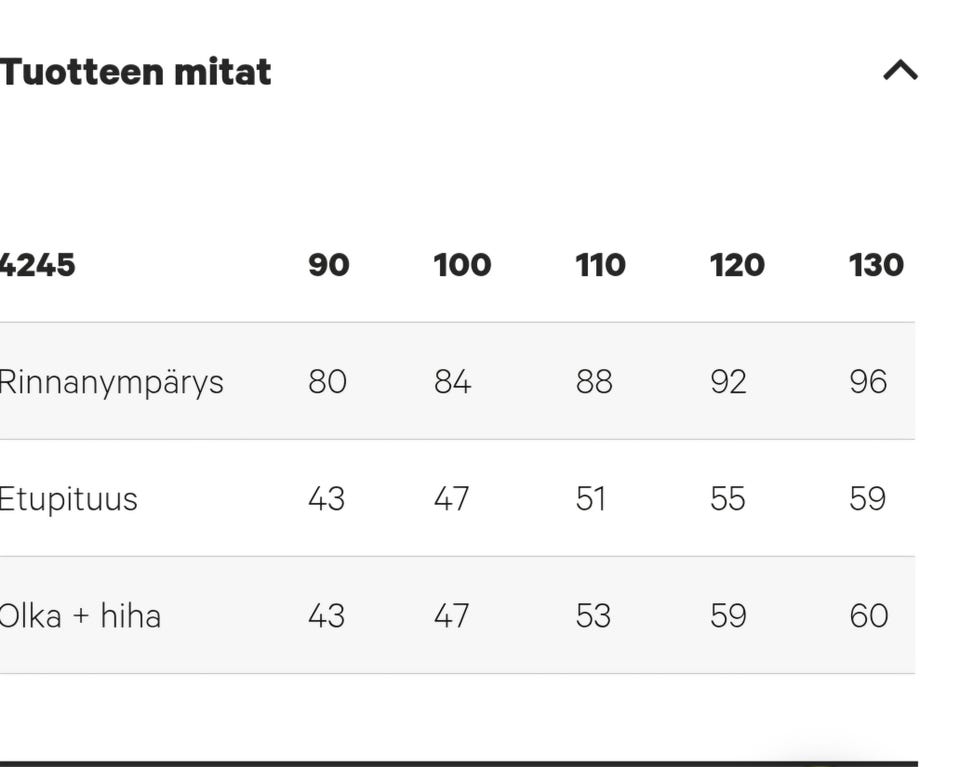Viewport: 960px width, 767px height.
Task: Click Olka + hiha value 60
Action: point(869,616)
